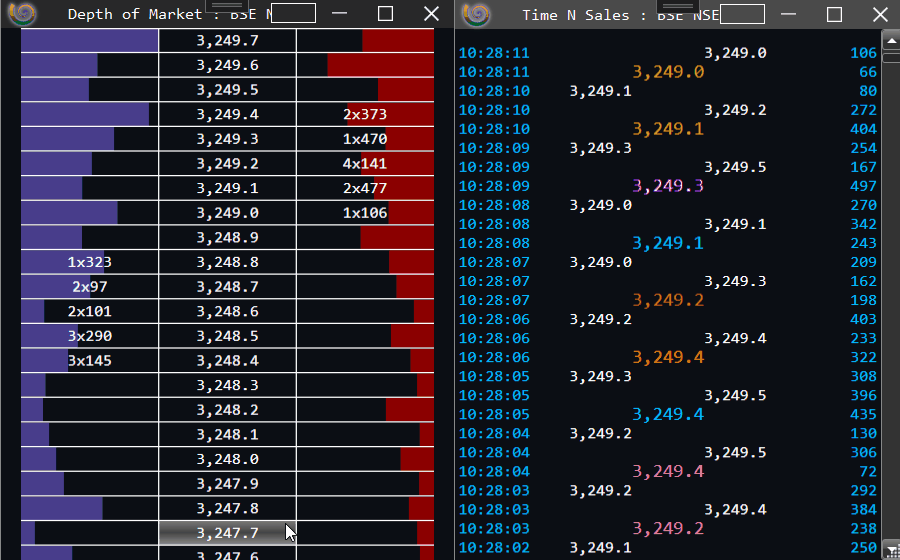
Task: Click the red ask bar in the 3,249.6 row
Action: point(381,65)
